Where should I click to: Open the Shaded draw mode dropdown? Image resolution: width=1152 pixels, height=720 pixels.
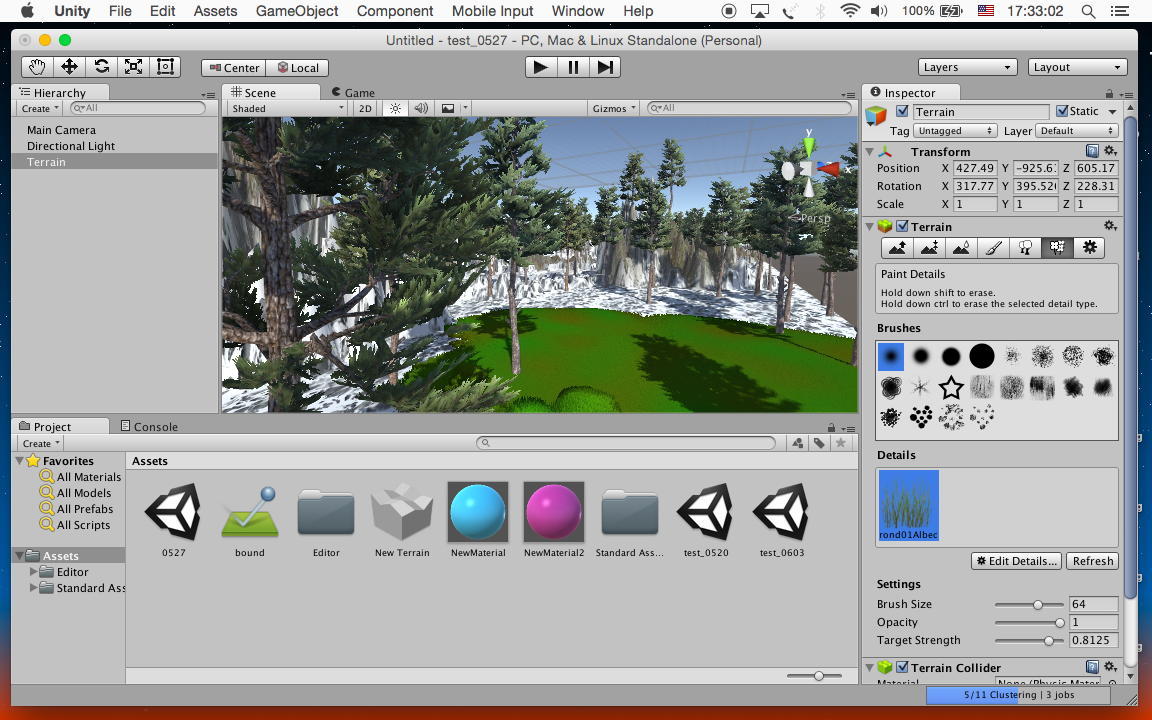tap(287, 108)
